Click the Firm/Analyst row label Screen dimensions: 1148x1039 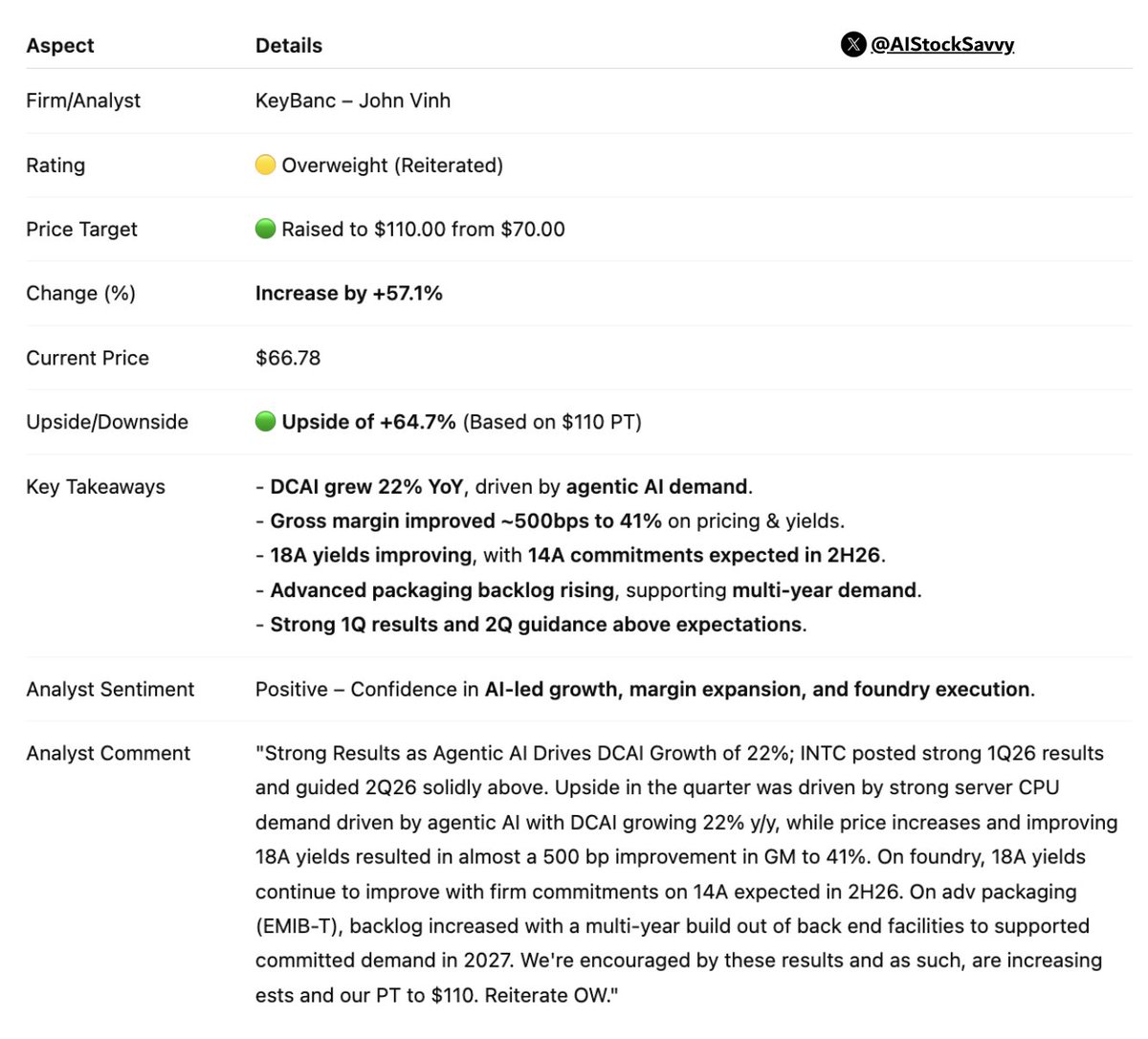tap(83, 100)
